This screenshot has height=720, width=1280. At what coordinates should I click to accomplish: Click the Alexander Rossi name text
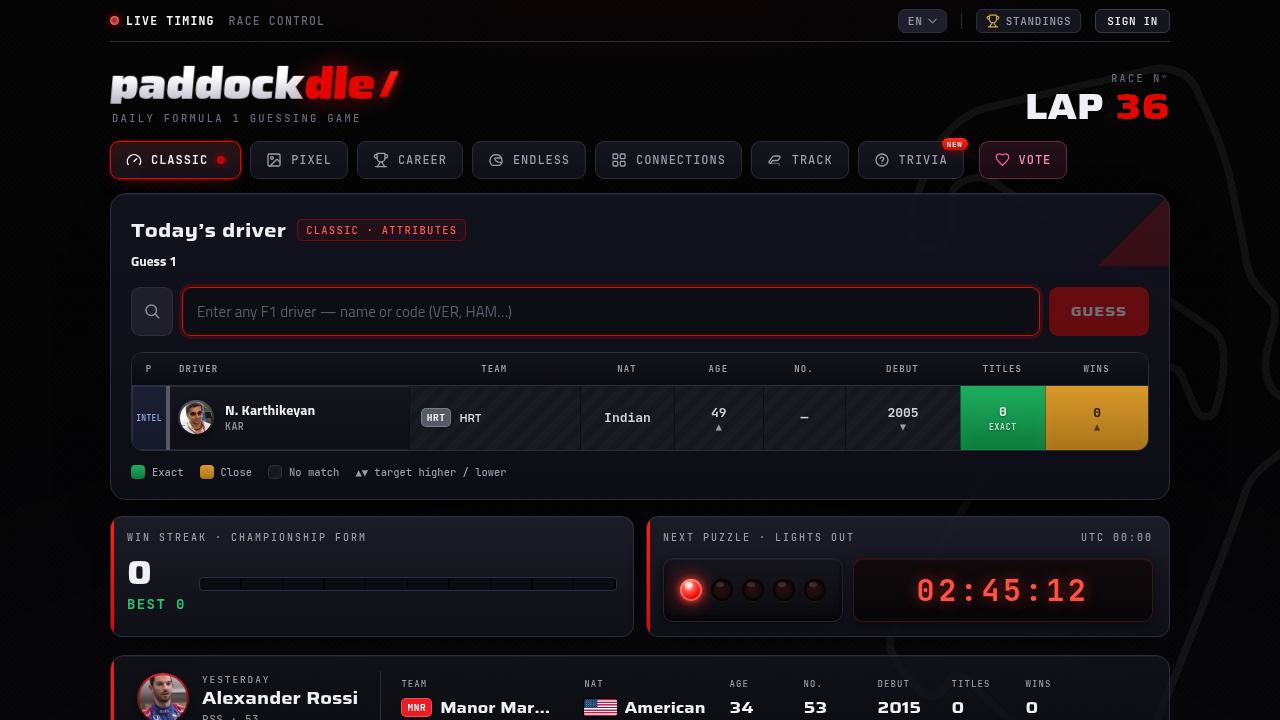(280, 698)
